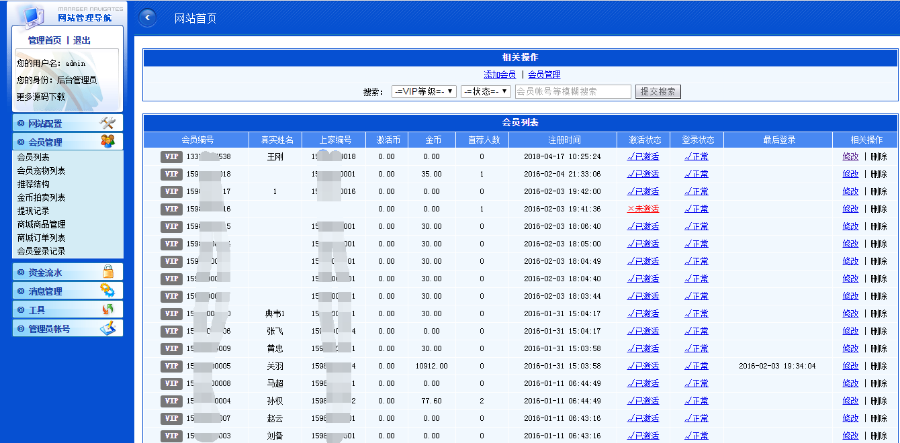Click the 直荐人数 column header
Image resolution: width=900 pixels, height=443 pixels.
(481, 139)
